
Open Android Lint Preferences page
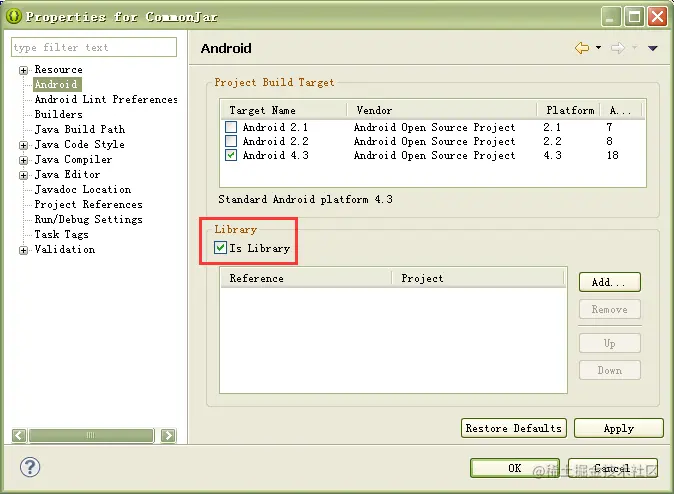click(x=106, y=99)
